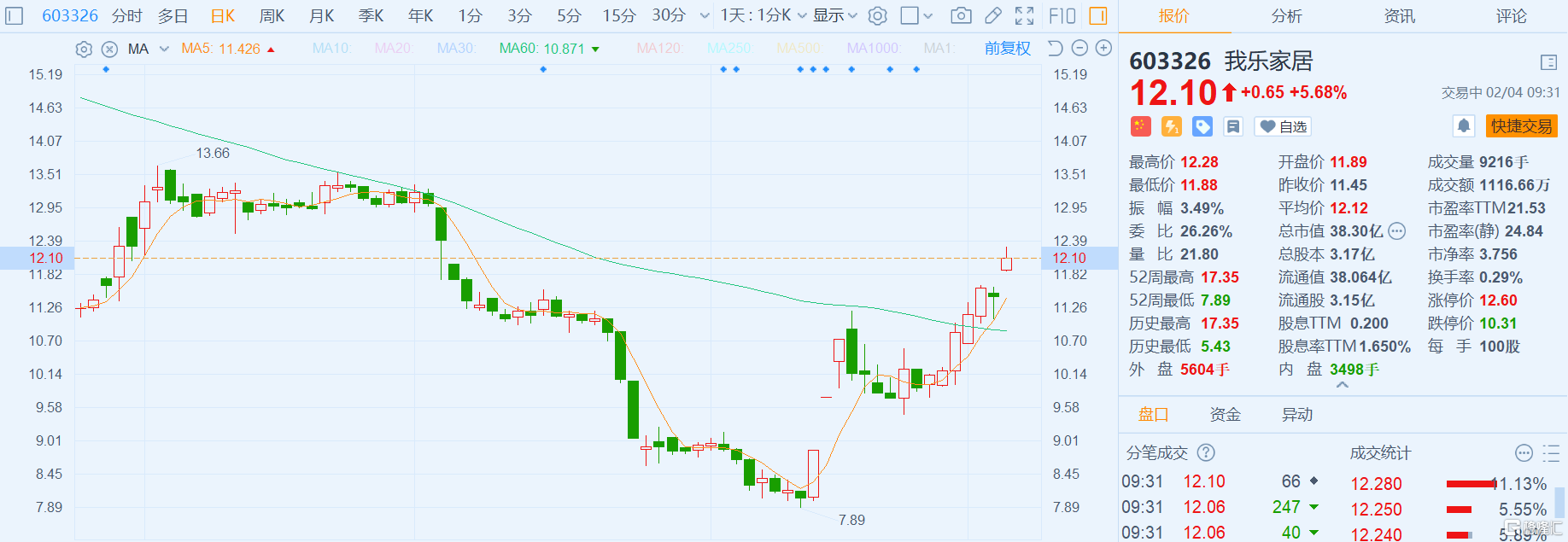Expand more time periods after 30分
The width and height of the screenshot is (1568, 542).
pos(704,15)
